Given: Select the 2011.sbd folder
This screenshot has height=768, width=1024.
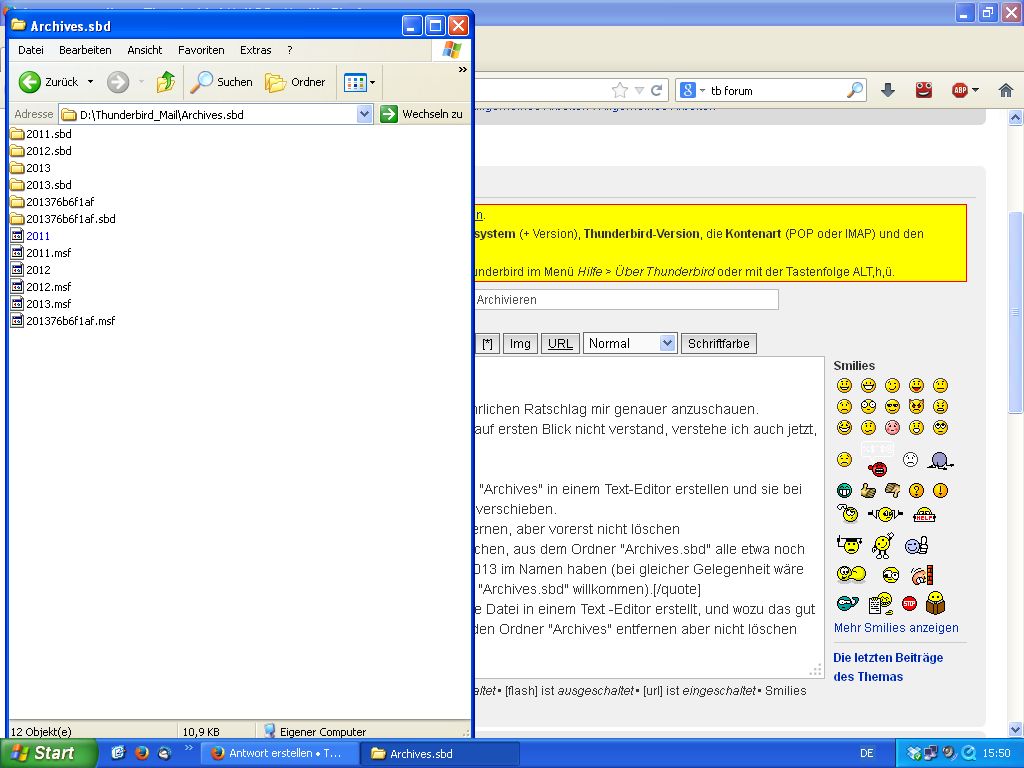Looking at the screenshot, I should [x=41, y=134].
